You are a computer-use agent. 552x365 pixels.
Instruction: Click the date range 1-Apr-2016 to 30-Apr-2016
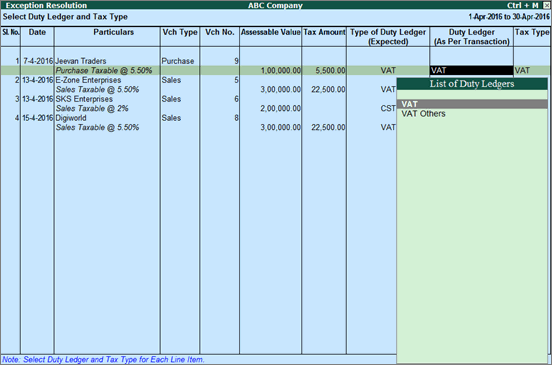click(x=509, y=17)
